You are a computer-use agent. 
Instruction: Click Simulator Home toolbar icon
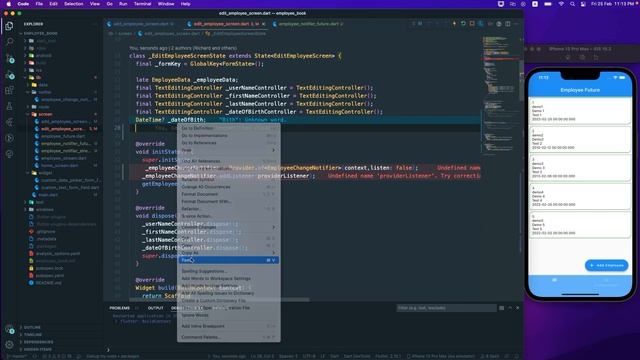(x=568, y=58)
